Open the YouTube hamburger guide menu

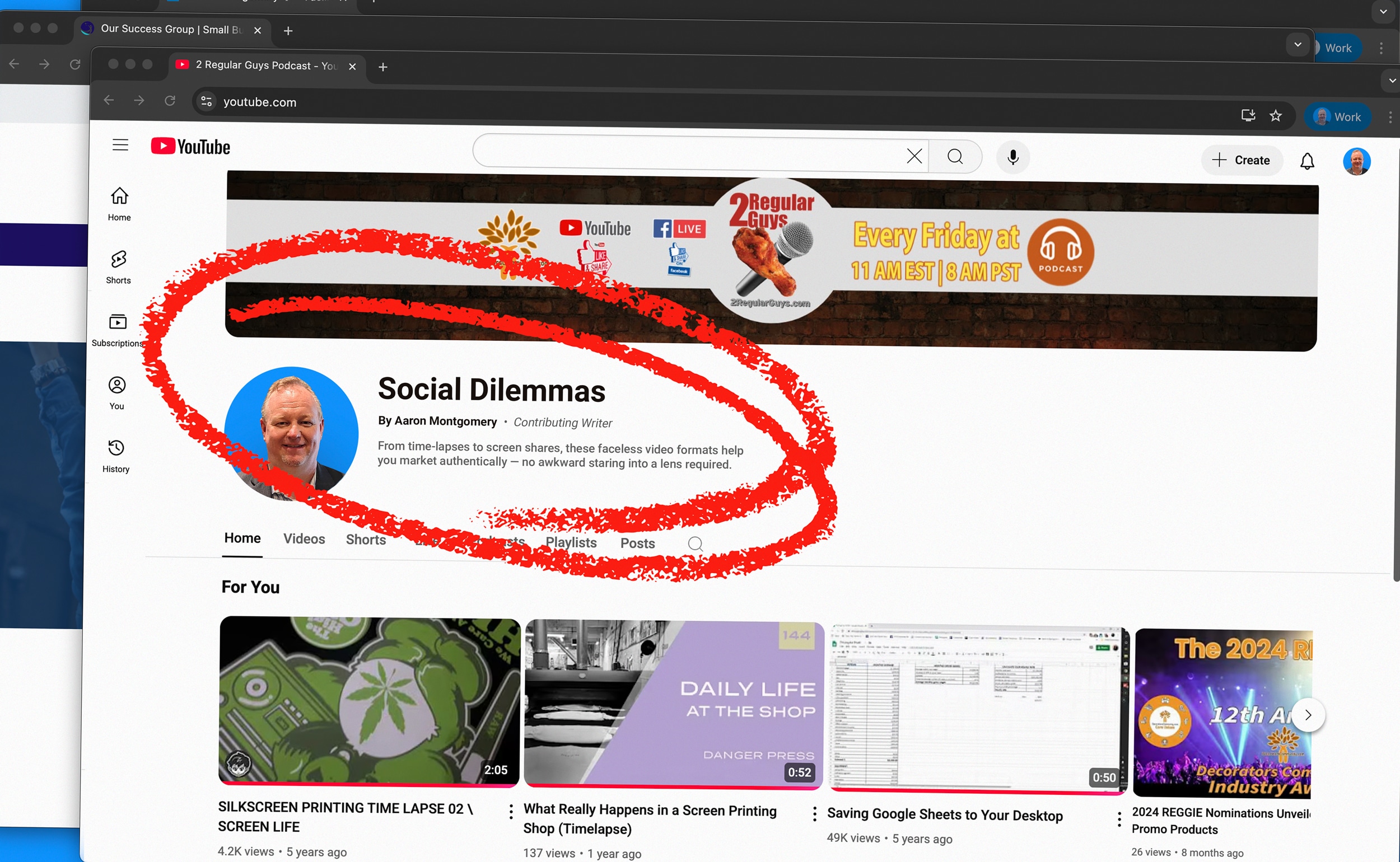pyautogui.click(x=120, y=145)
